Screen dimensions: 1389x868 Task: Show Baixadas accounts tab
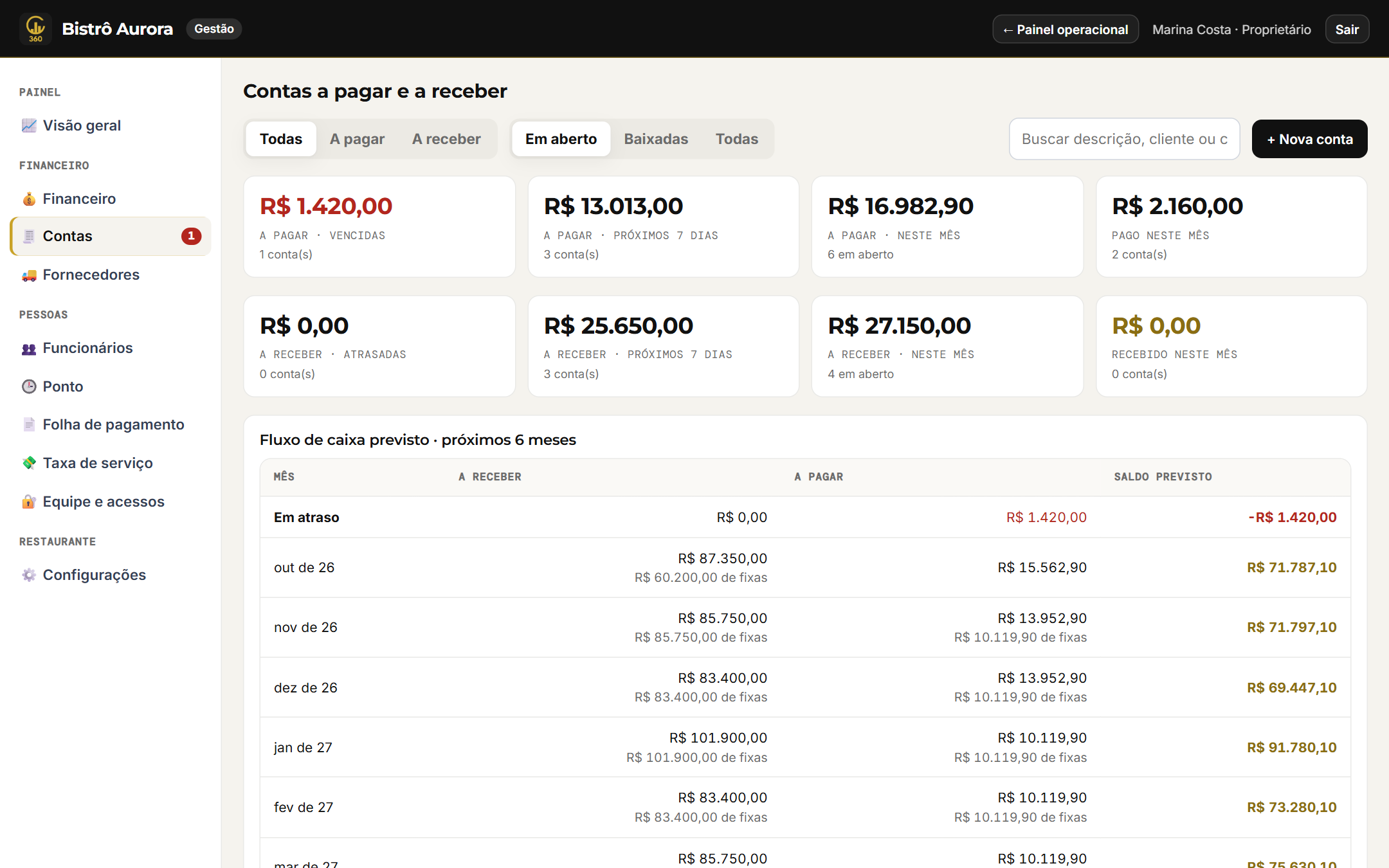click(656, 139)
